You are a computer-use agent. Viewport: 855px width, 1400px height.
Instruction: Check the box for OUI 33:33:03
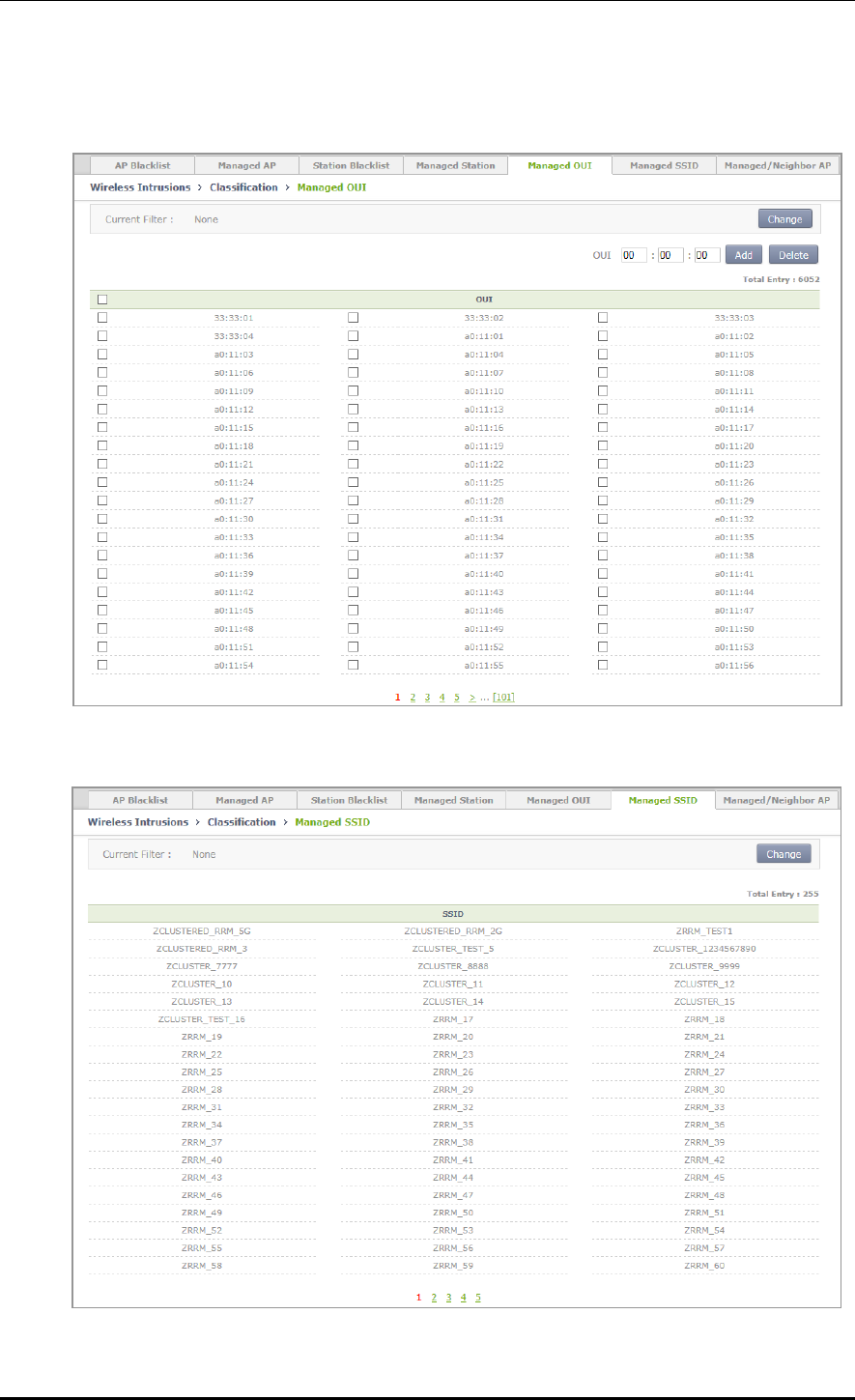coord(603,317)
